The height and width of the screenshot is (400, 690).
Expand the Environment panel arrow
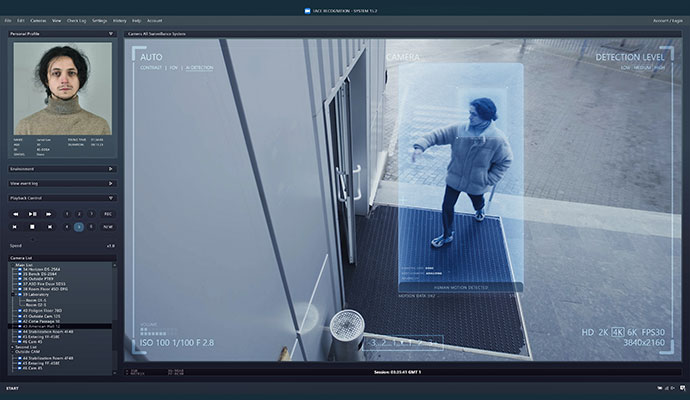tap(110, 169)
